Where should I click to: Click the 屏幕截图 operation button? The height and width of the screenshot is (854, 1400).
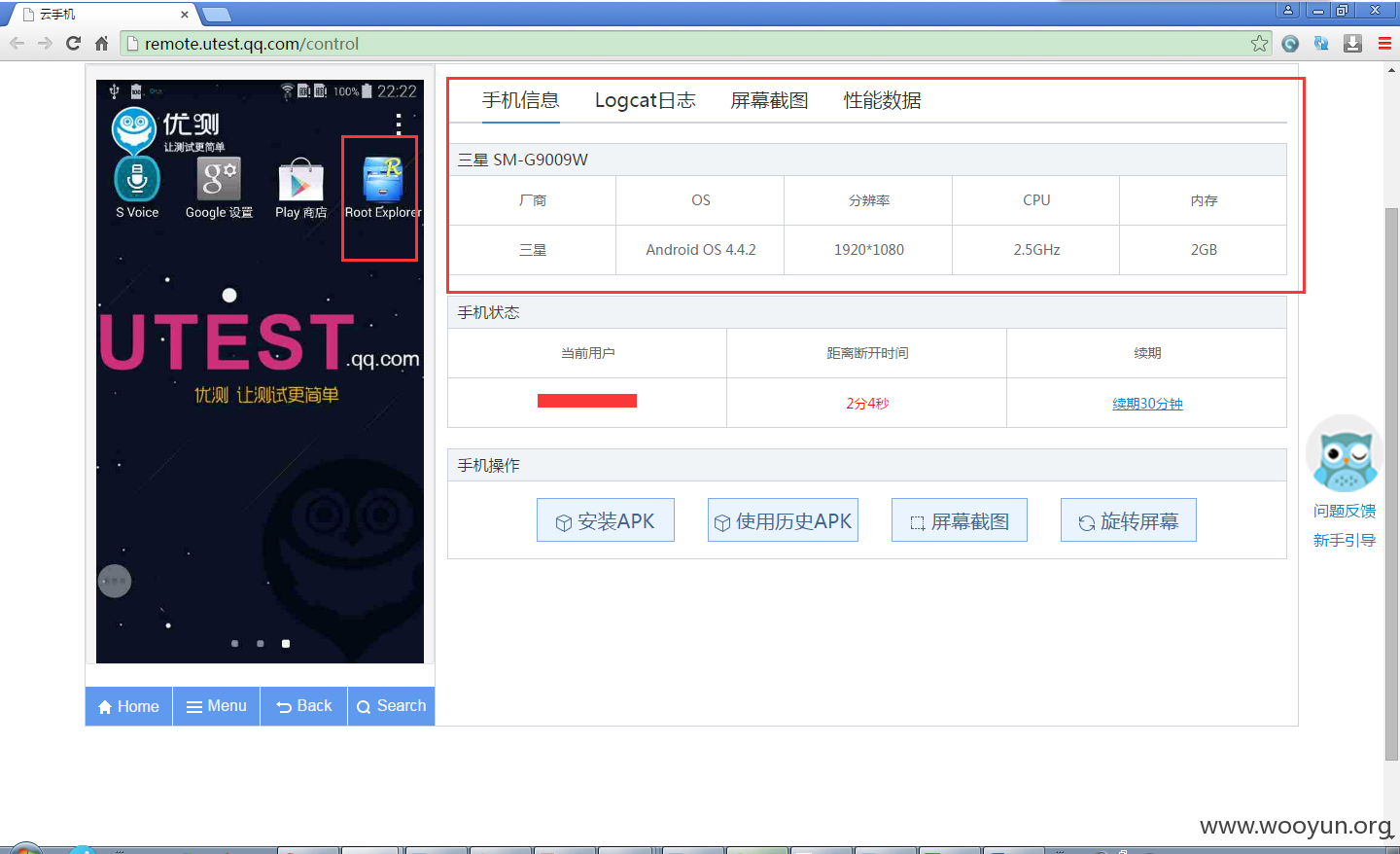(x=960, y=520)
